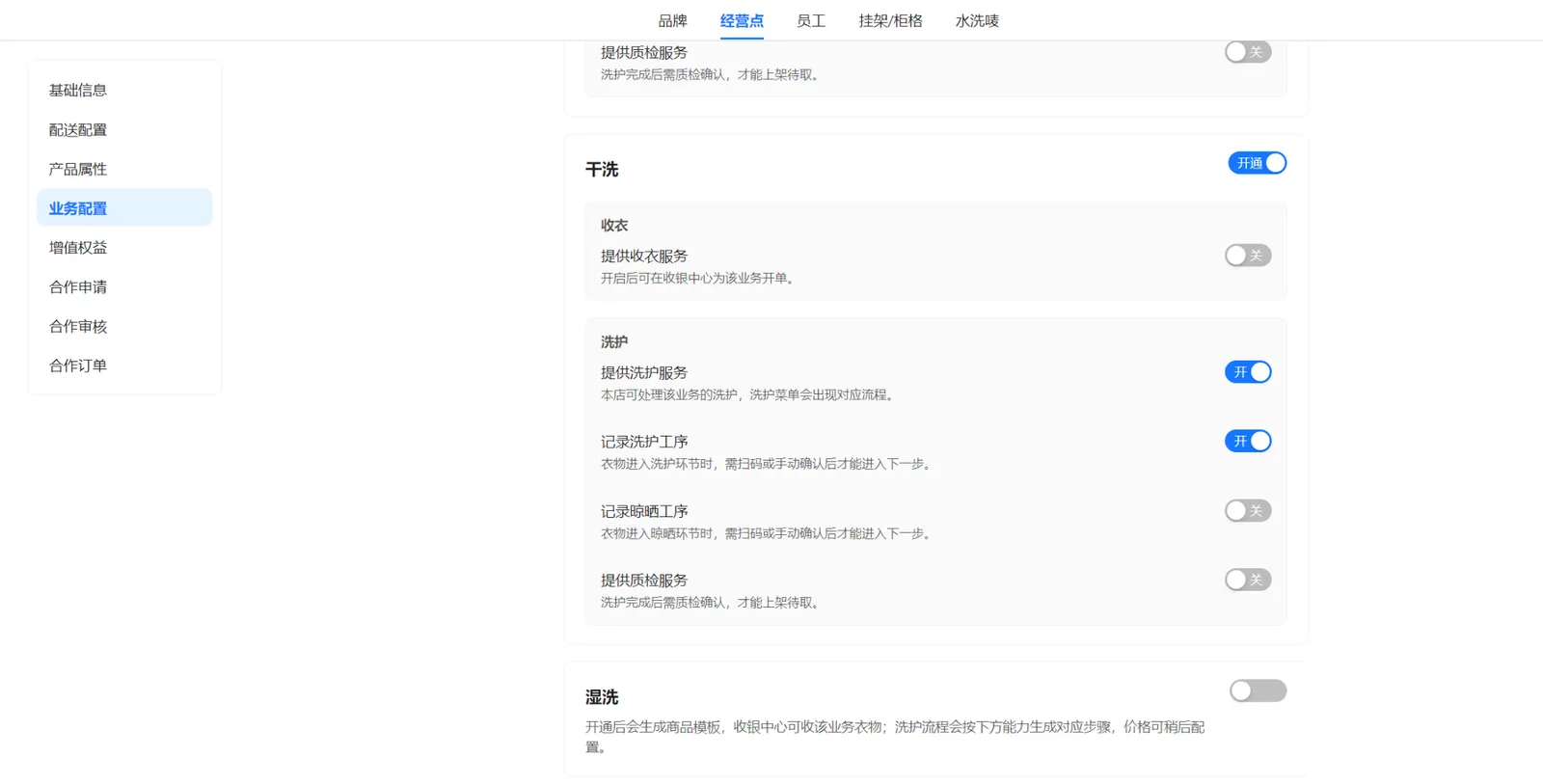Image resolution: width=1543 pixels, height=784 pixels.
Task: Enable the 记录晾晒工序 toggle
Action: pos(1248,510)
